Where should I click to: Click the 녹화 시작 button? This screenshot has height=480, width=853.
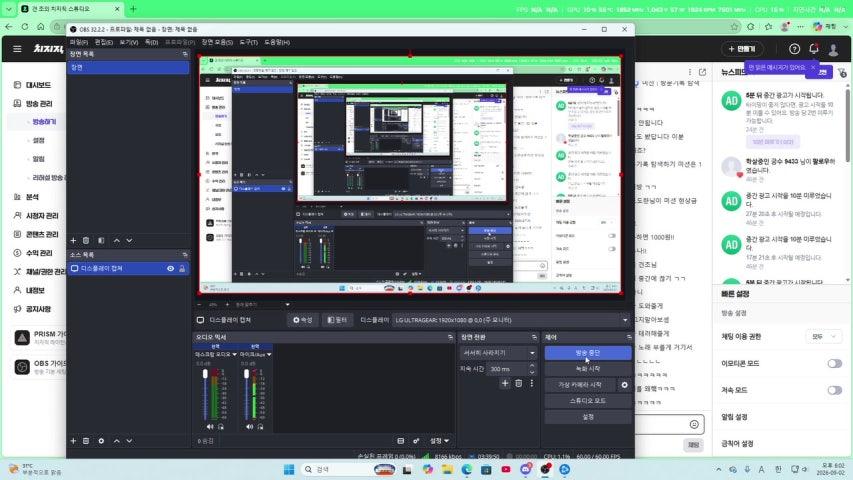588,369
